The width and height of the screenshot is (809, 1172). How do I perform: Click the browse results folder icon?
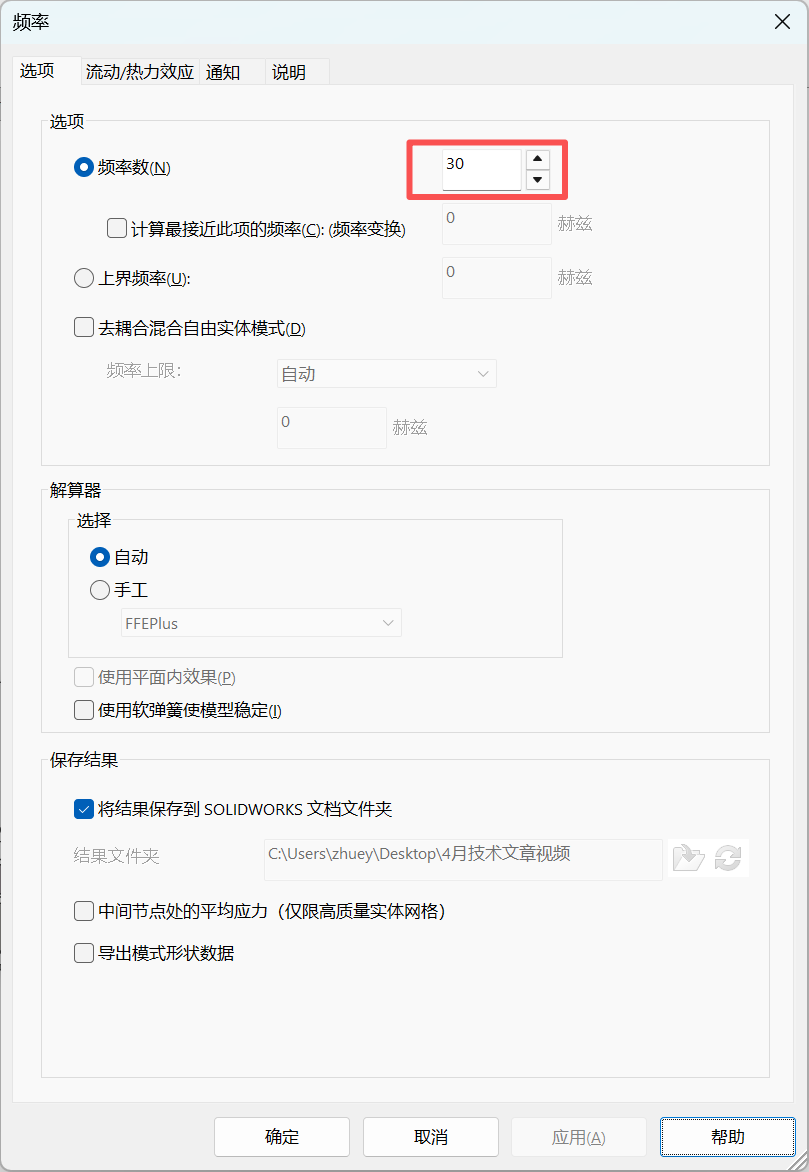[687, 858]
